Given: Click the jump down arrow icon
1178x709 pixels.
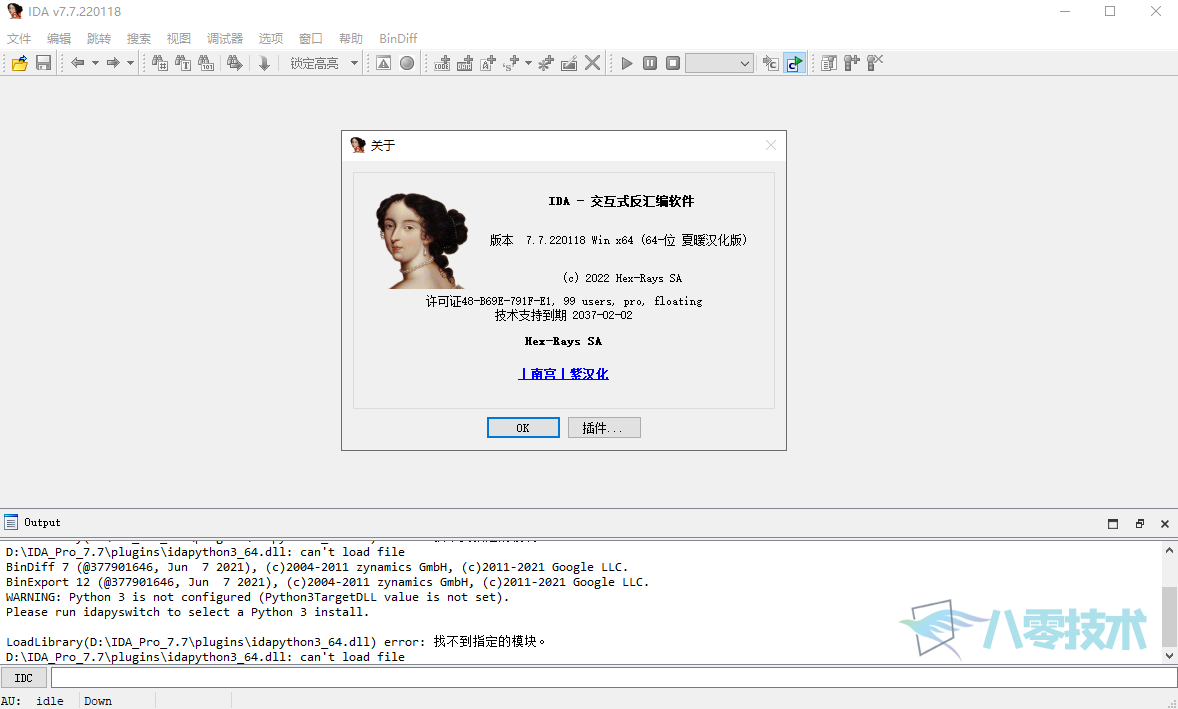Looking at the screenshot, I should [x=264, y=63].
